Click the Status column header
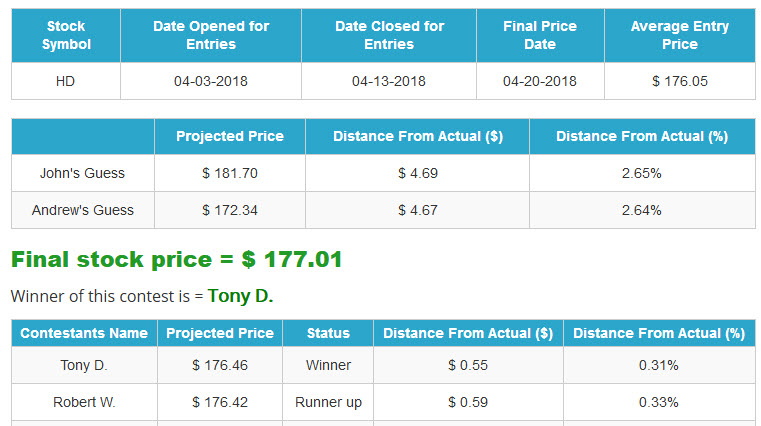The width and height of the screenshot is (761, 426). (x=328, y=333)
